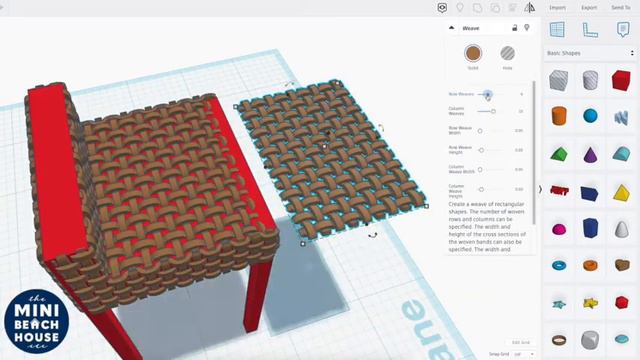Click the Weave panel vertical scrollbar

click(x=534, y=153)
